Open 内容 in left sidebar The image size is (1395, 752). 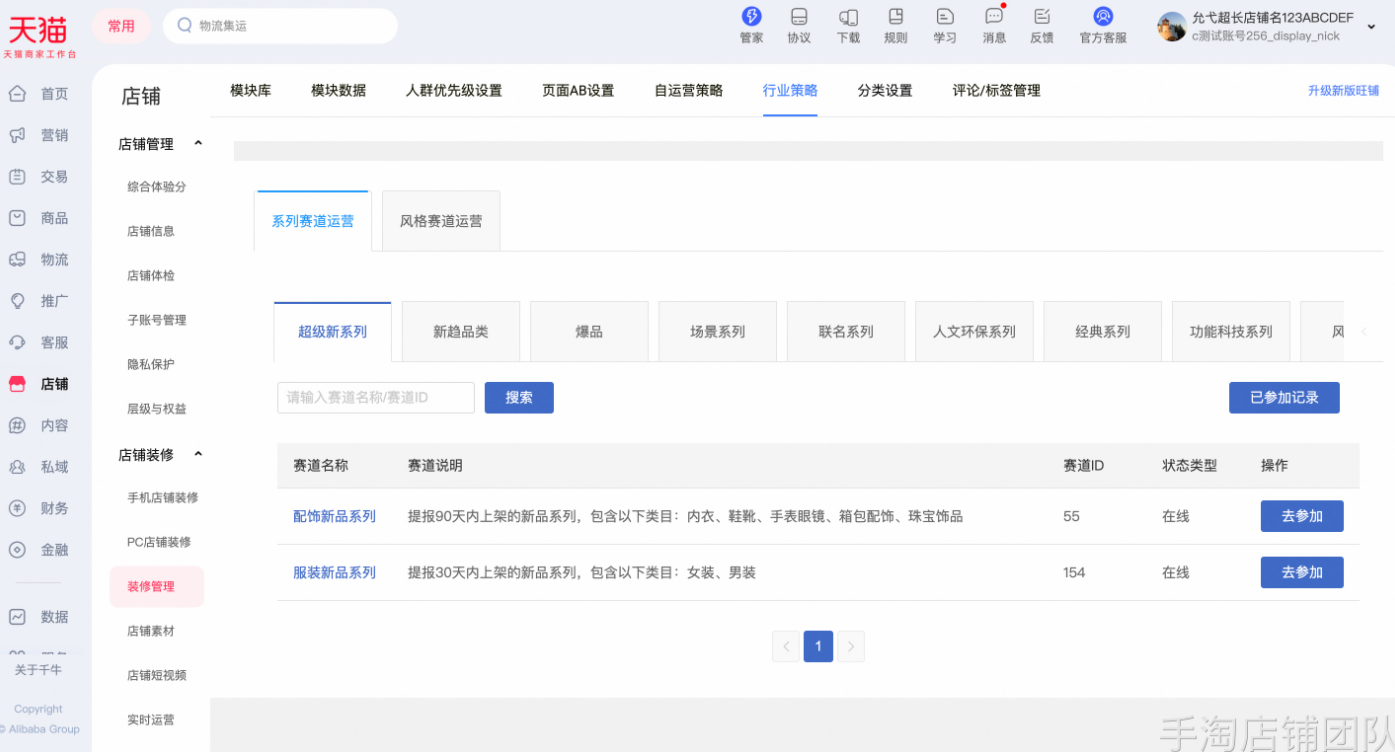coord(39,426)
